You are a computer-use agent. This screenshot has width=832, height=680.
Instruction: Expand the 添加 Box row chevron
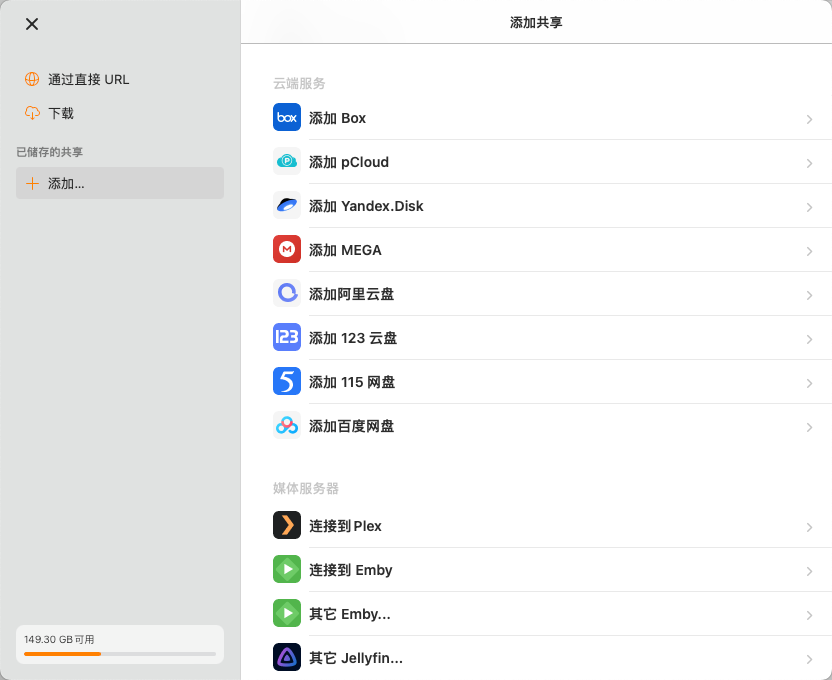click(x=809, y=119)
